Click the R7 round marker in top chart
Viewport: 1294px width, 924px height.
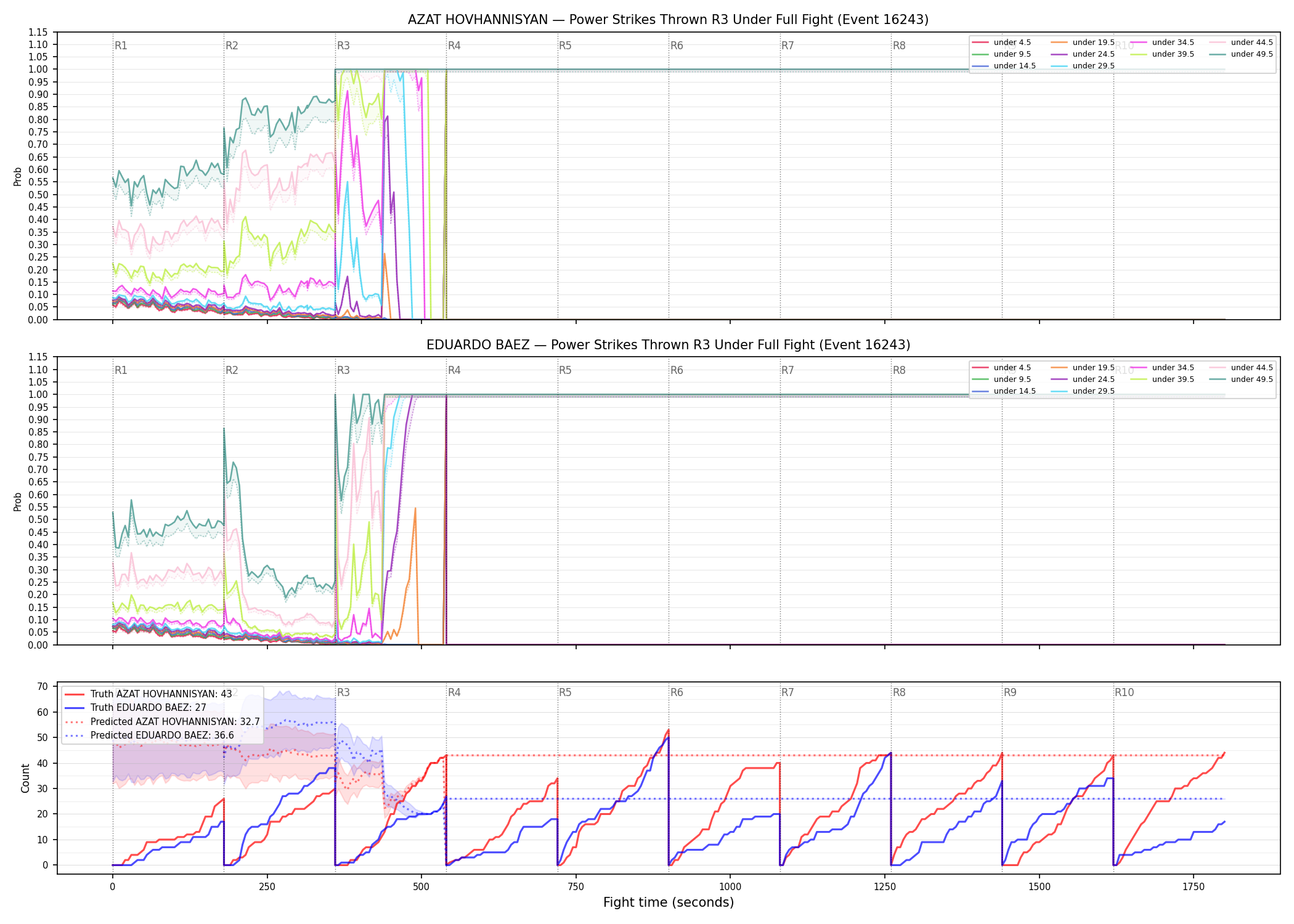coord(787,46)
